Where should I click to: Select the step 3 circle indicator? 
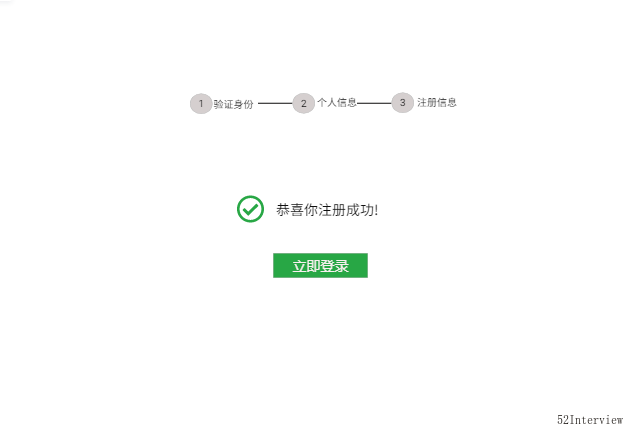[402, 103]
